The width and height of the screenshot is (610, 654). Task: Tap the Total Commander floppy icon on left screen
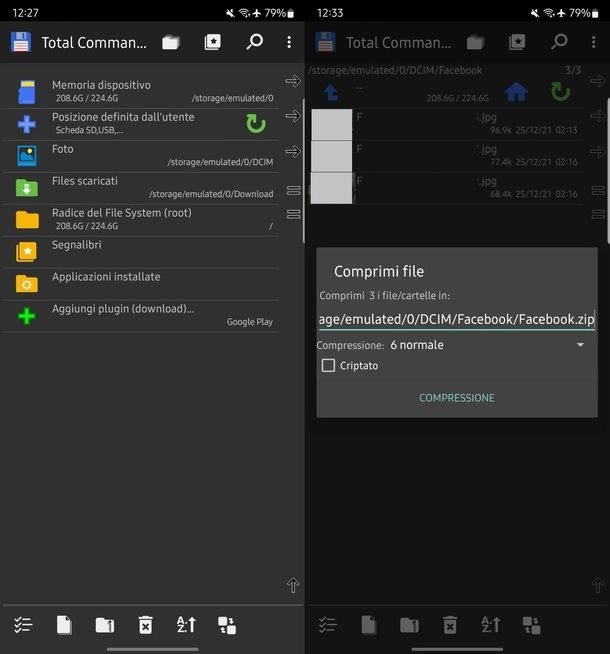click(x=20, y=42)
